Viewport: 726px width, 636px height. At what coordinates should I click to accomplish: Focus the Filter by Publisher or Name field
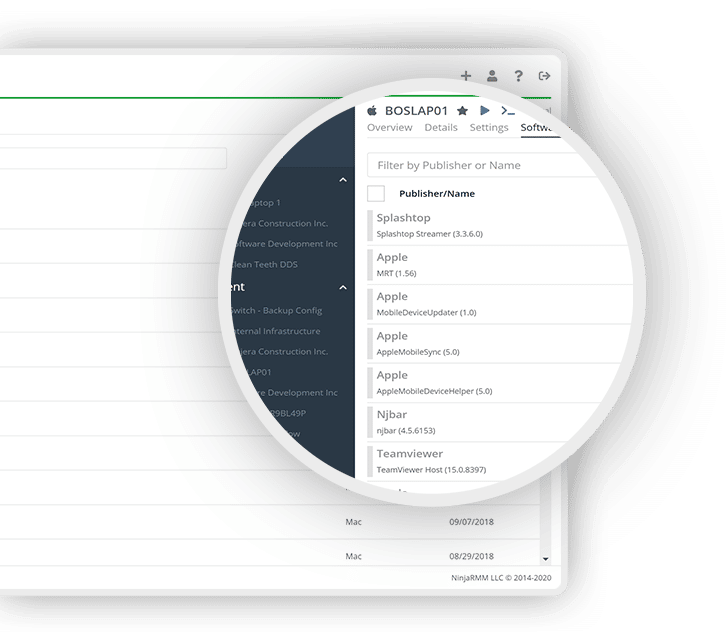coord(482,165)
